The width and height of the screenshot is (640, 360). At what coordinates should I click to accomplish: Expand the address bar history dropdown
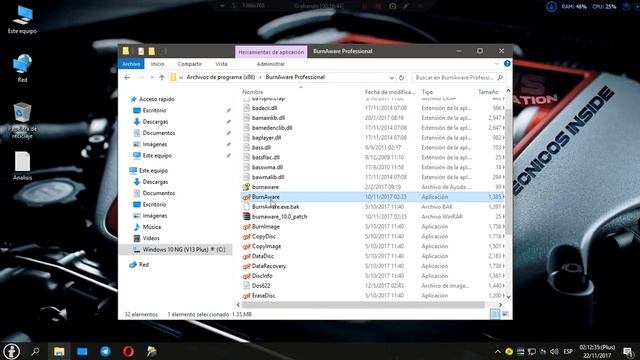(x=392, y=78)
